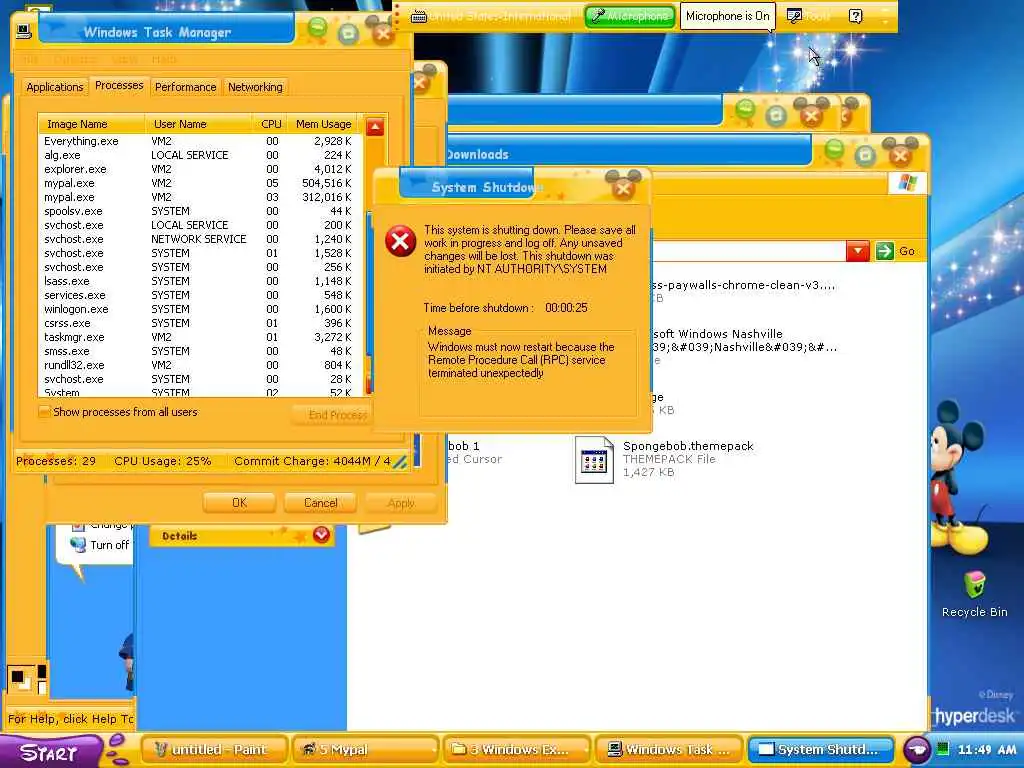
Task: Click Cancel in the dialog behind Task Manager
Action: (x=321, y=503)
